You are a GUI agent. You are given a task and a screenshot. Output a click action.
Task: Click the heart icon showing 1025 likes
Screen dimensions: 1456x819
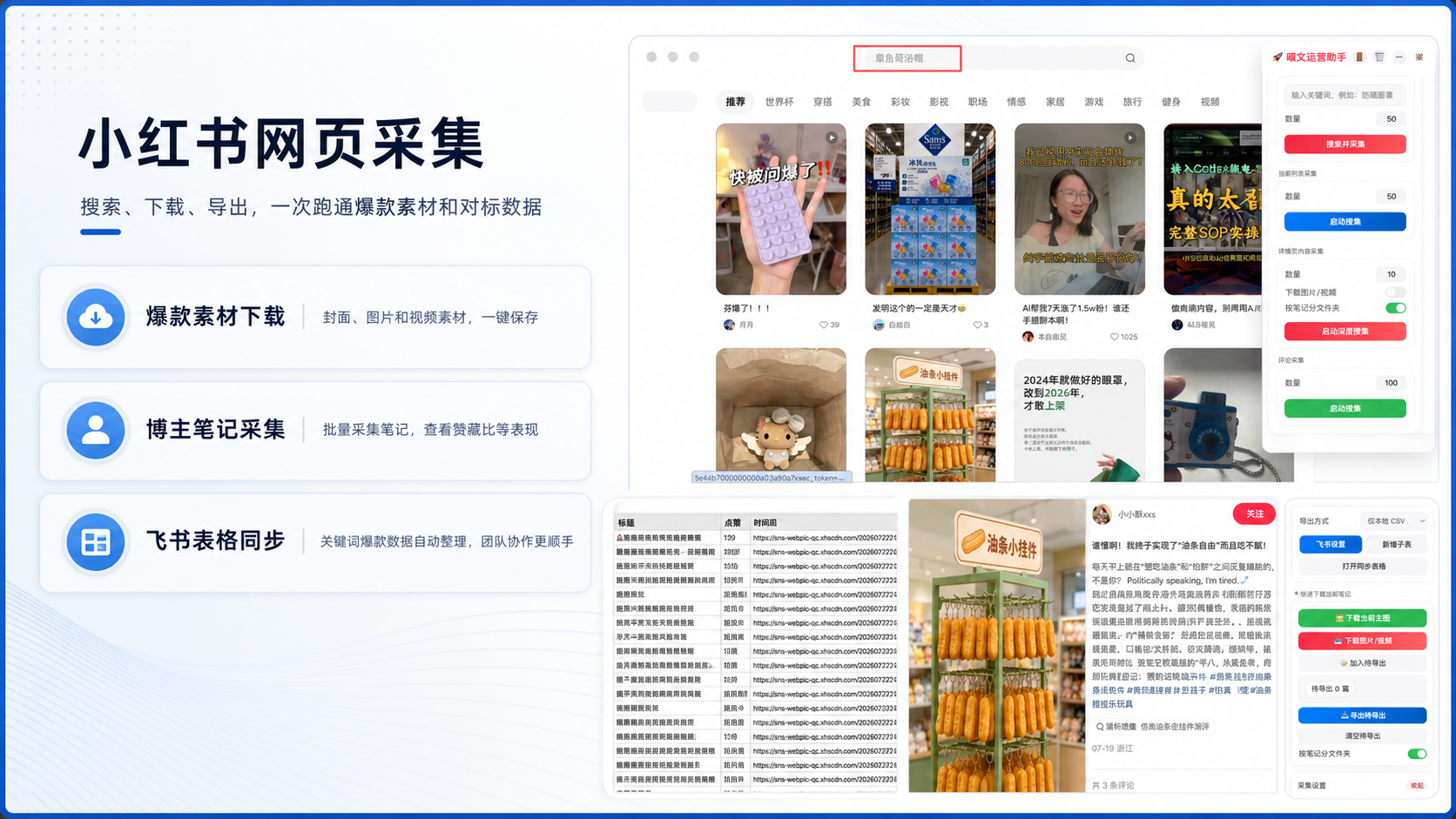pyautogui.click(x=1115, y=337)
